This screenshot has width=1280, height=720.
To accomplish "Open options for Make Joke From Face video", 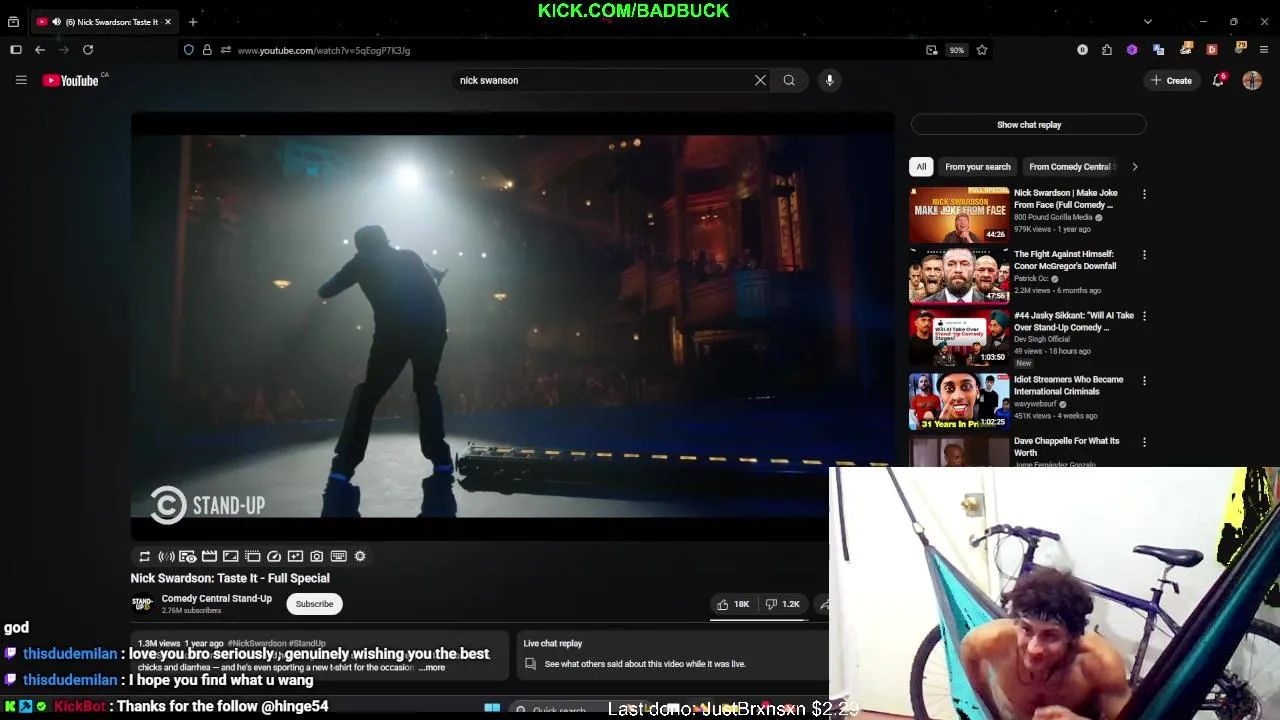I will coord(1144,194).
